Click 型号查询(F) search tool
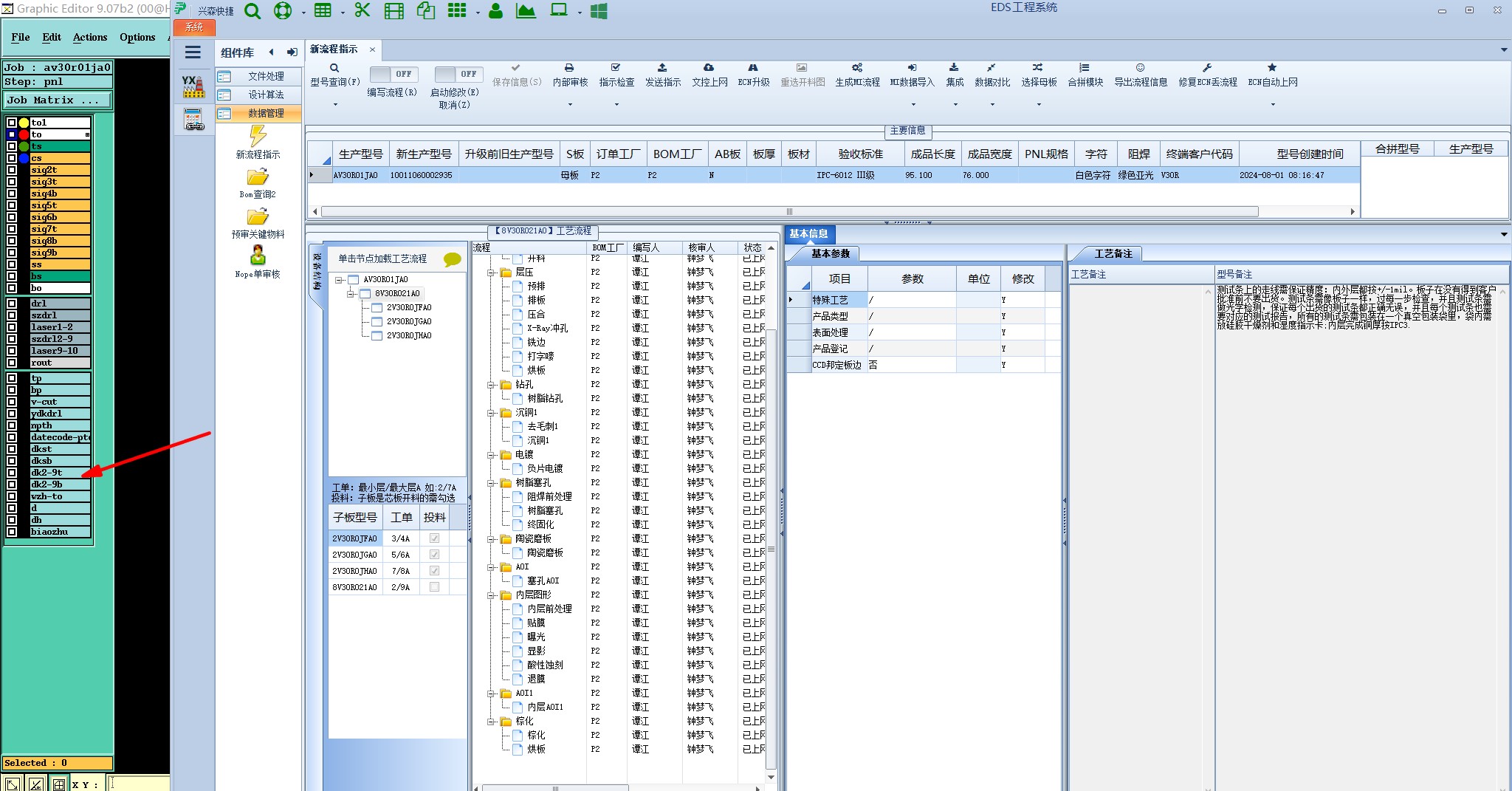Viewport: 1512px width, 791px height. tap(334, 75)
